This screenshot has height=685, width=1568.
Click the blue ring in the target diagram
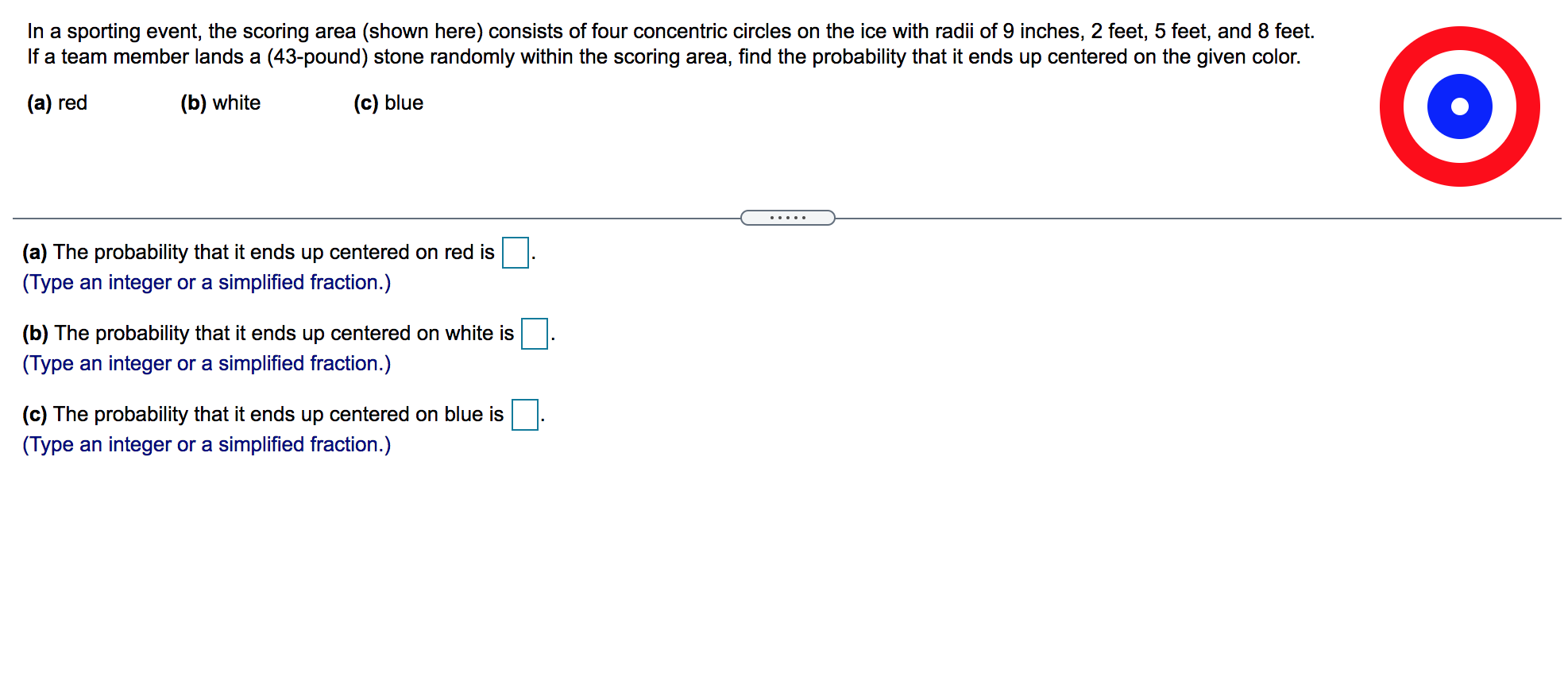[1460, 85]
